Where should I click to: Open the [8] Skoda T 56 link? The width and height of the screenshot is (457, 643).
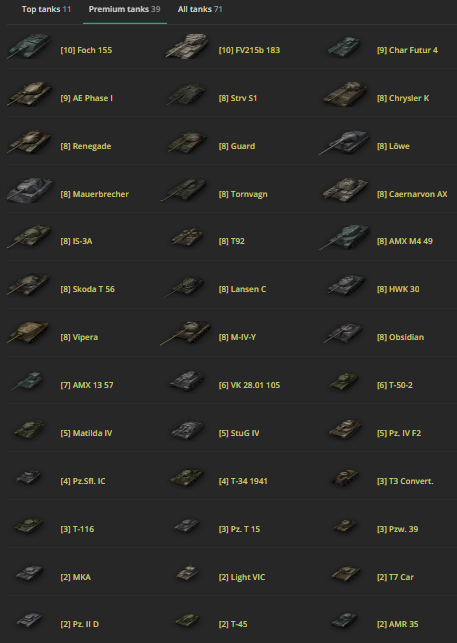(x=87, y=289)
